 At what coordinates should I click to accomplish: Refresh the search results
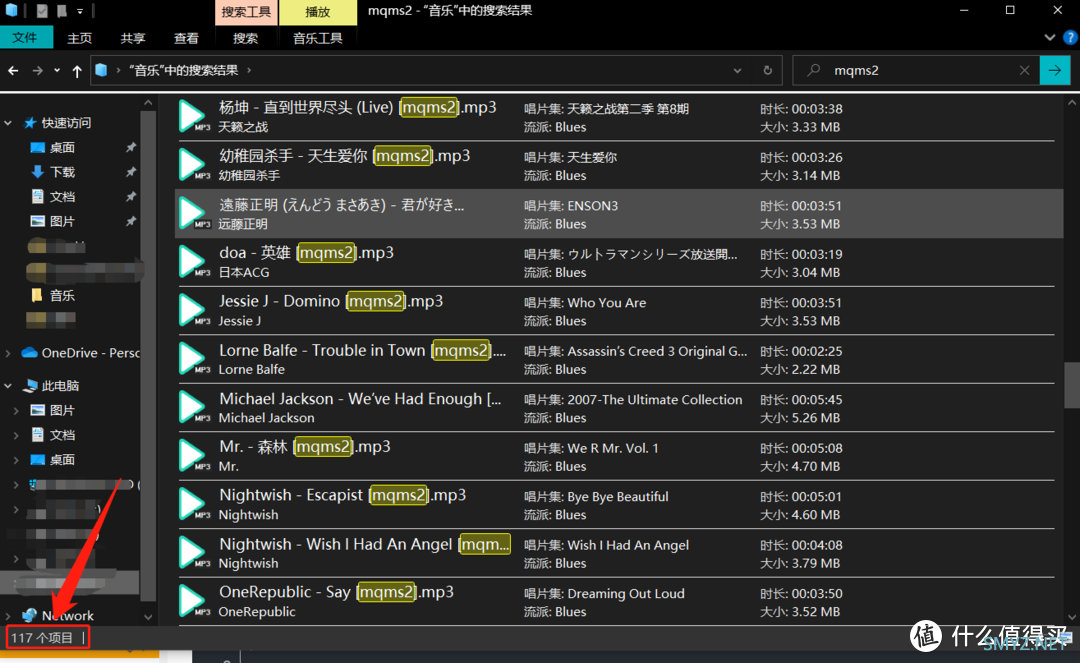tap(767, 70)
